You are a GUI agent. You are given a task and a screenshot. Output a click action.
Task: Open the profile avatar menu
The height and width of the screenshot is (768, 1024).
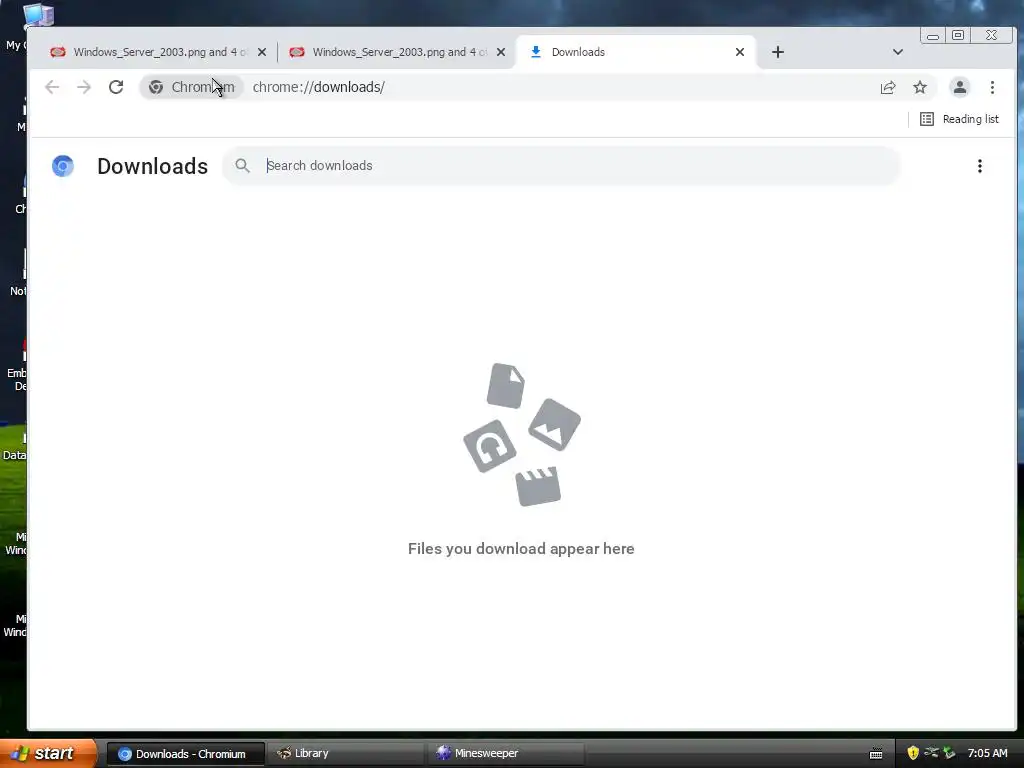(x=959, y=87)
